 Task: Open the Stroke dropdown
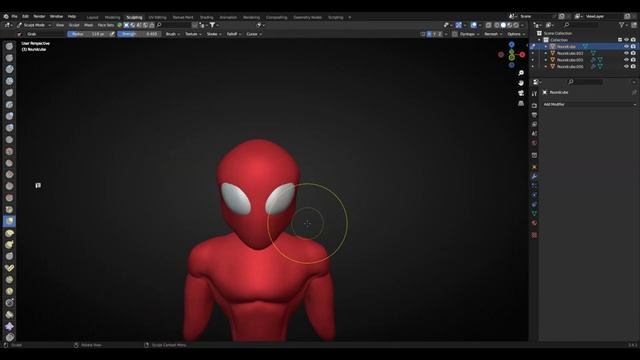[x=214, y=34]
